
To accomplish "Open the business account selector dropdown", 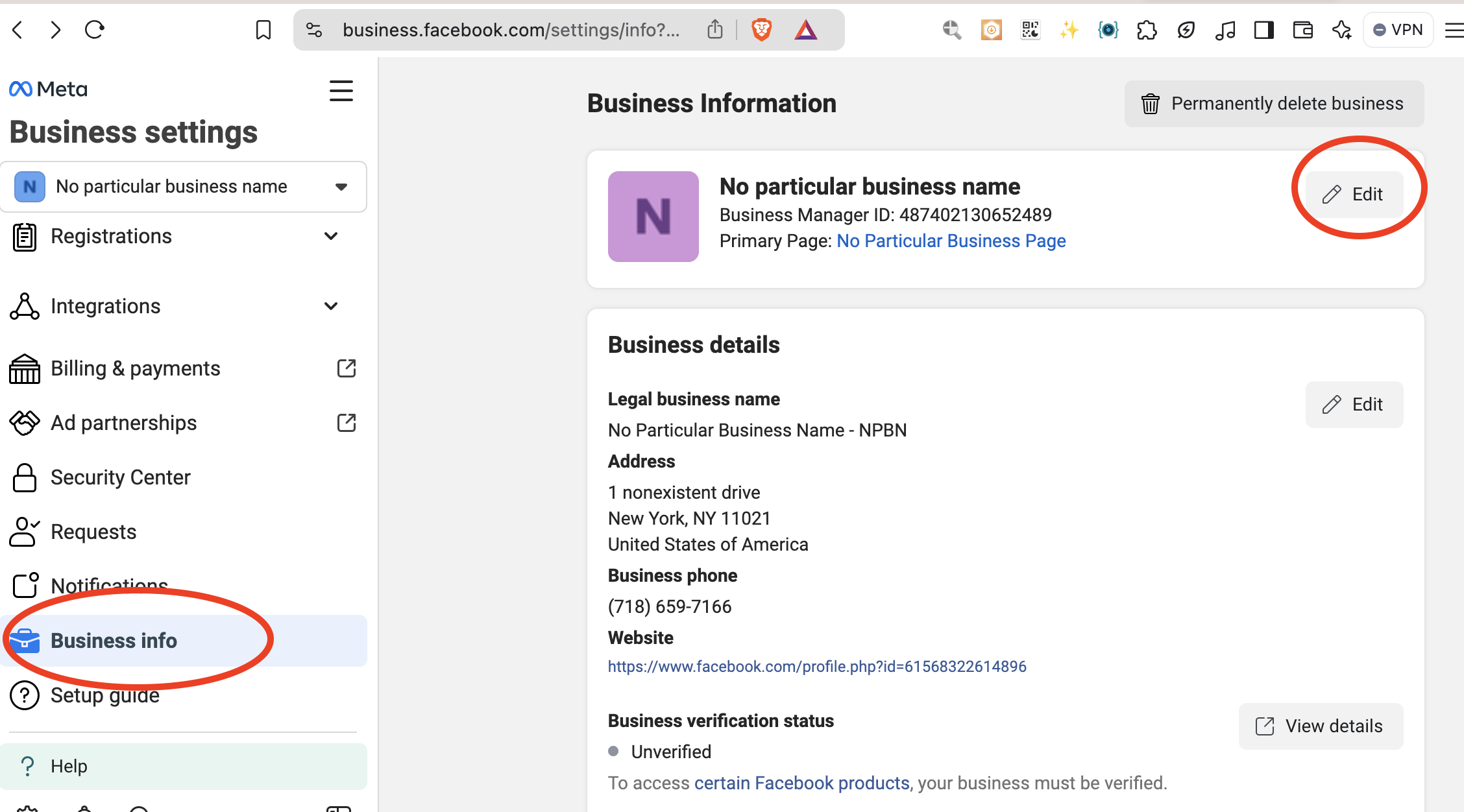I will pyautogui.click(x=183, y=187).
